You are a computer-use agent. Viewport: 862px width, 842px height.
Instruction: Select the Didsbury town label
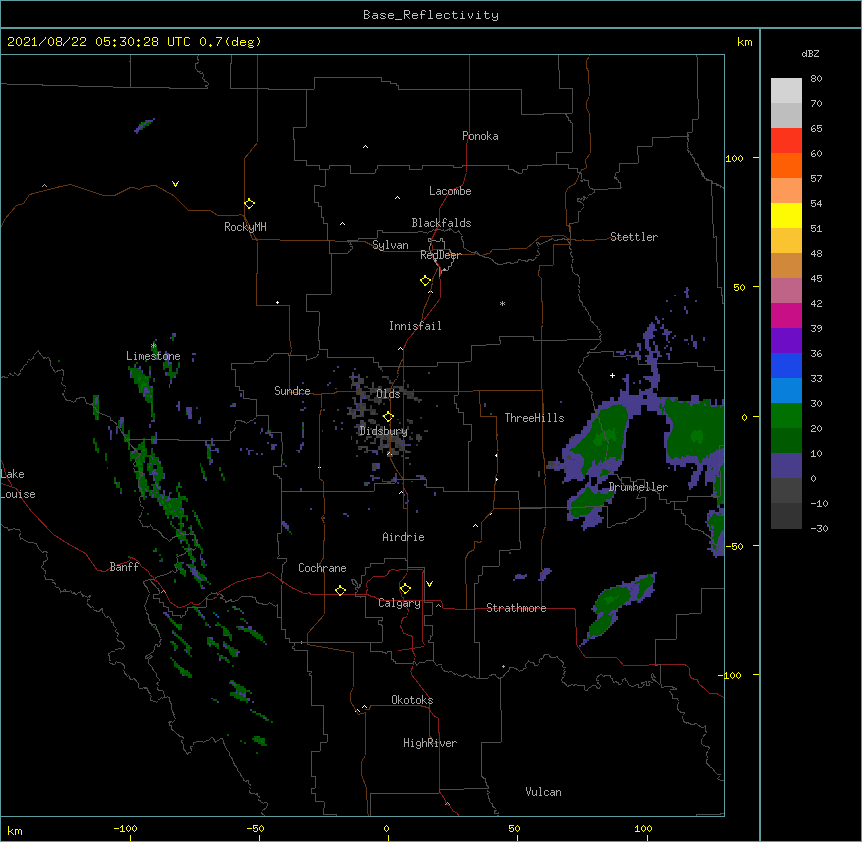[x=384, y=431]
